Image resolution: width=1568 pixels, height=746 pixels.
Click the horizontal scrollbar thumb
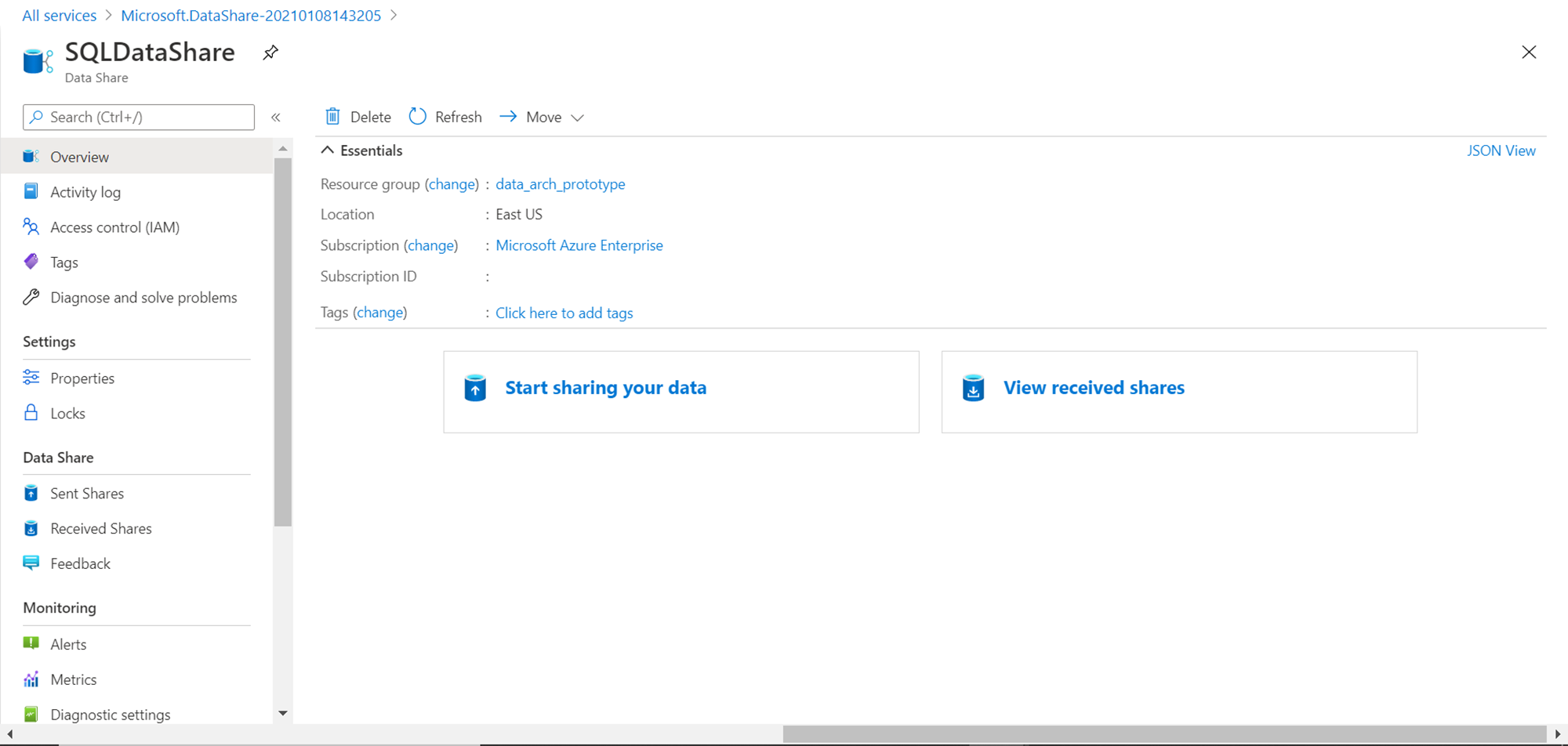1163,733
